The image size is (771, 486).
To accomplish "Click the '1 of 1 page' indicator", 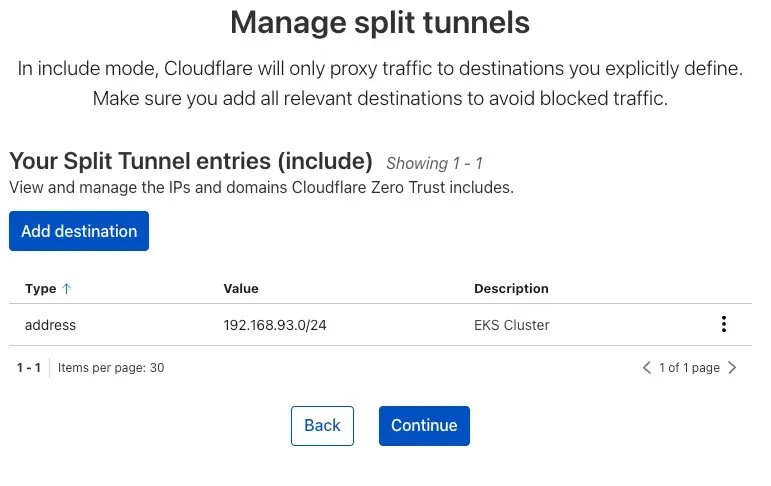I will [689, 368].
